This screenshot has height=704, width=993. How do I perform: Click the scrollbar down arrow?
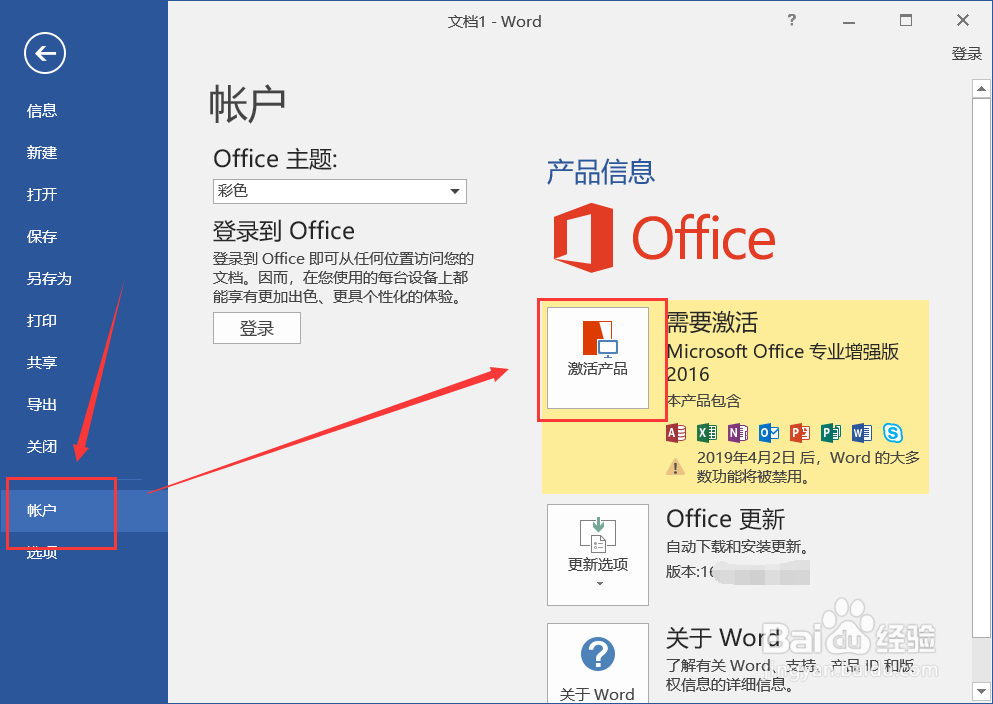click(x=981, y=691)
